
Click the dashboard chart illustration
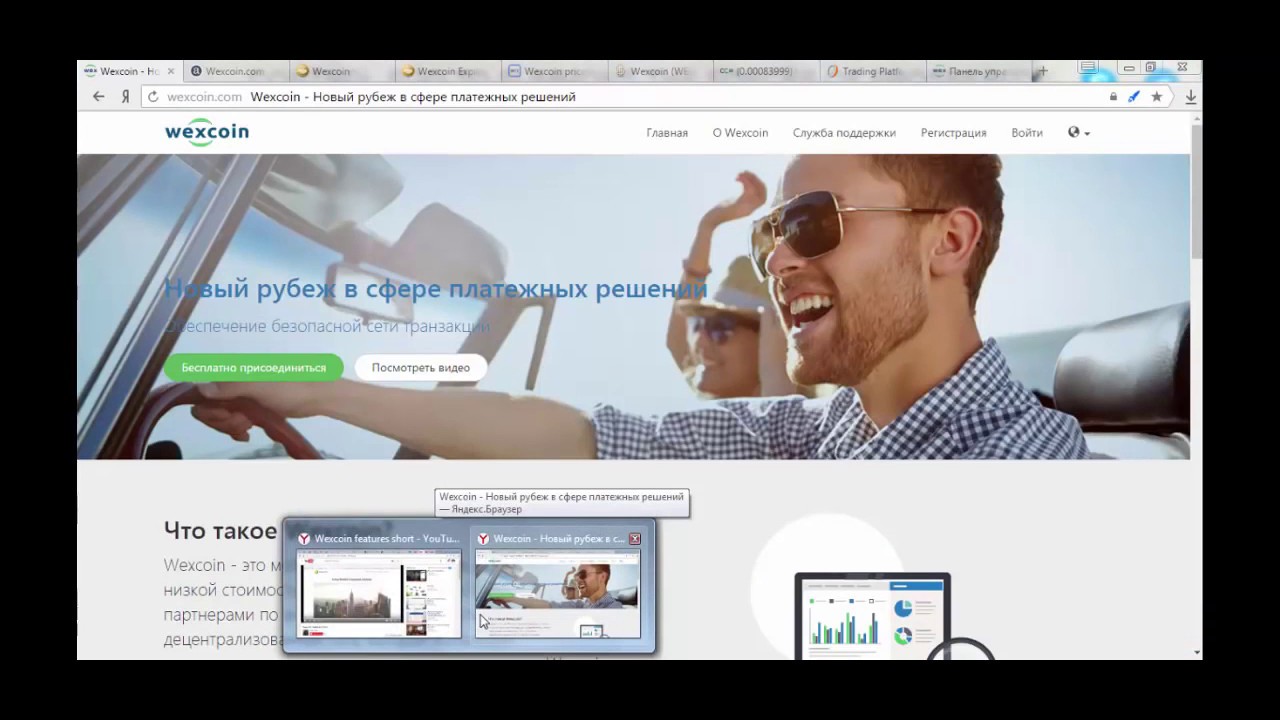pos(873,615)
